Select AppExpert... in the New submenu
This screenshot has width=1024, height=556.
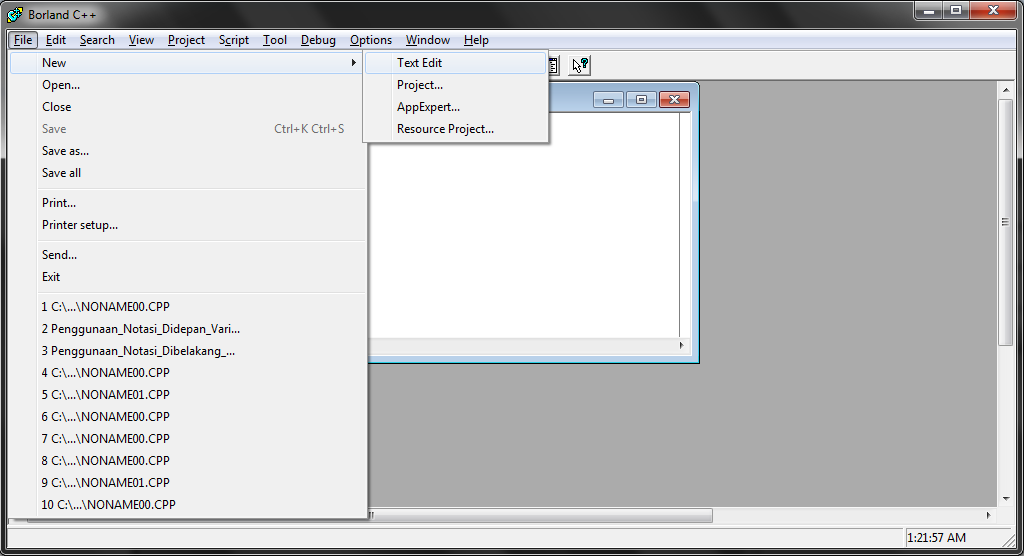(x=455, y=107)
